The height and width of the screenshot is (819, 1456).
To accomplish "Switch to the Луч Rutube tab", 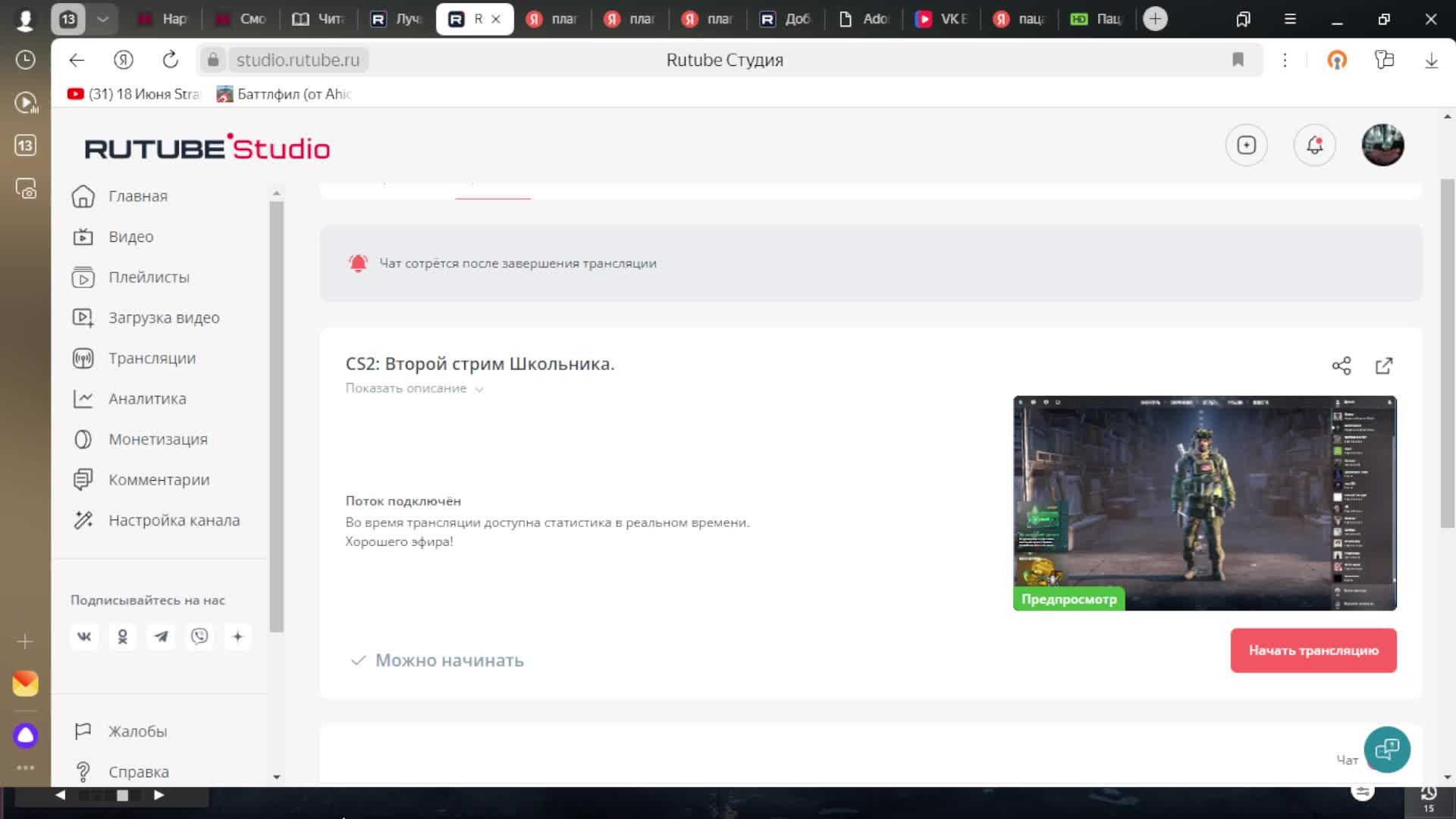I will (x=395, y=19).
